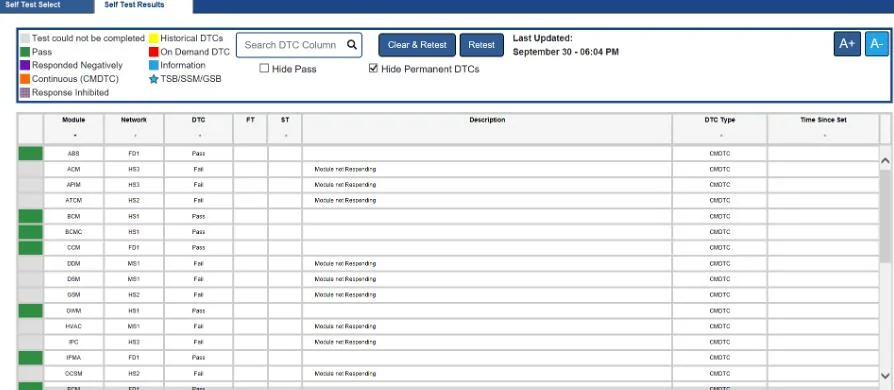
Task: Select the IPMA module cell
Action: pyautogui.click(x=74, y=358)
